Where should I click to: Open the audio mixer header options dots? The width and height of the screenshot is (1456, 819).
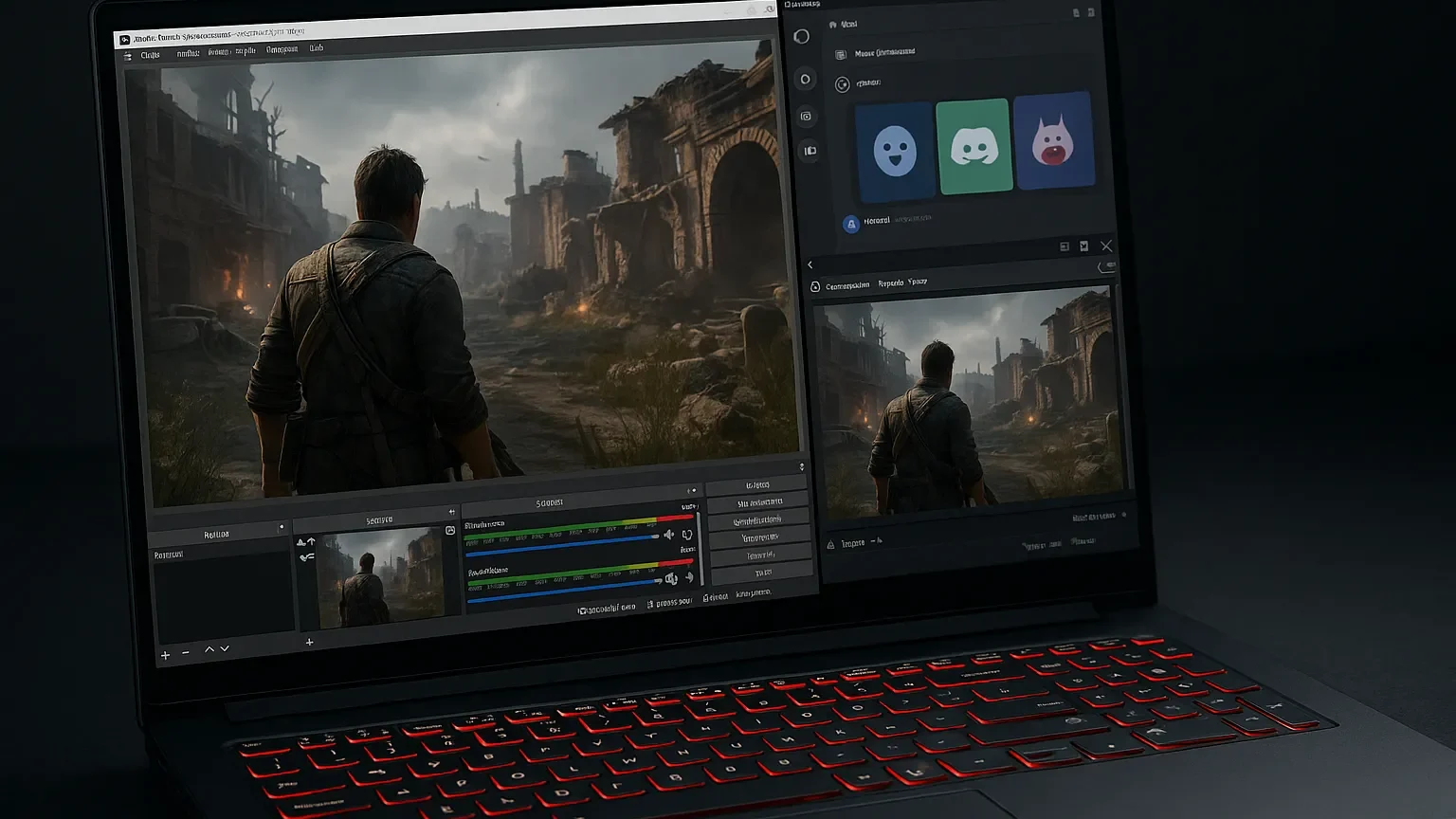[692, 491]
